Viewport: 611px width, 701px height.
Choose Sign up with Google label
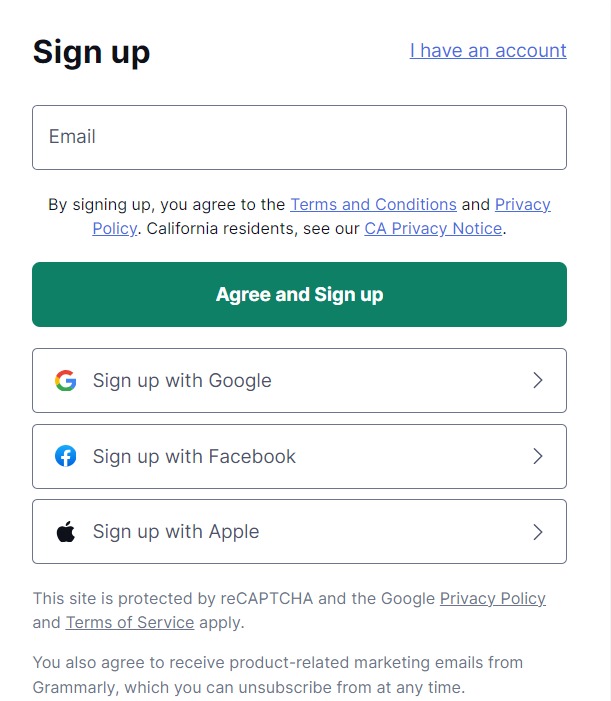182,381
